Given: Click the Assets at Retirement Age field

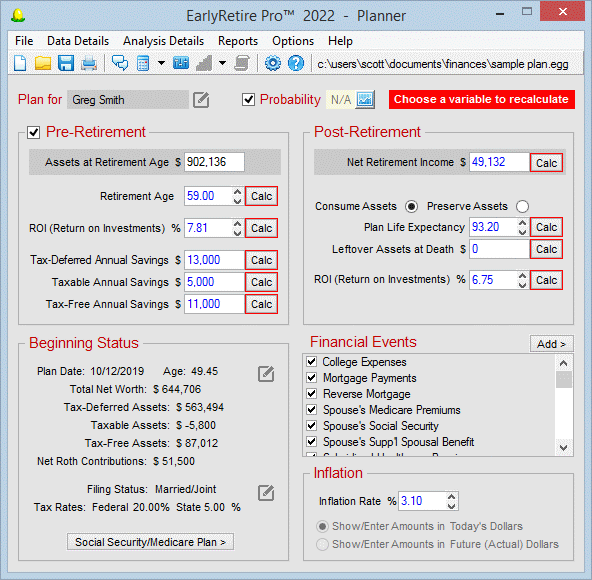Looking at the screenshot, I should point(214,162).
